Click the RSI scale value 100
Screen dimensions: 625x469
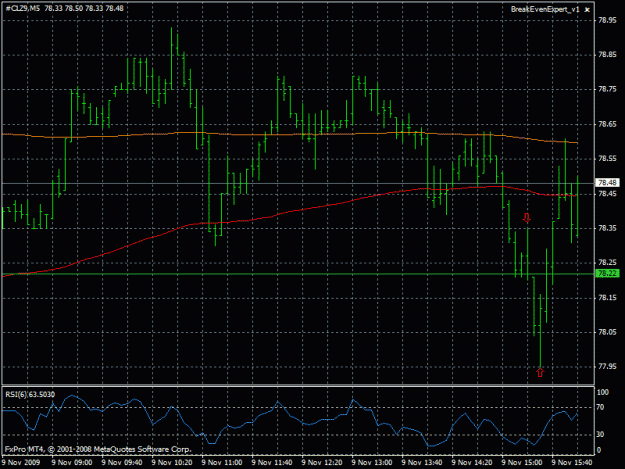point(603,392)
